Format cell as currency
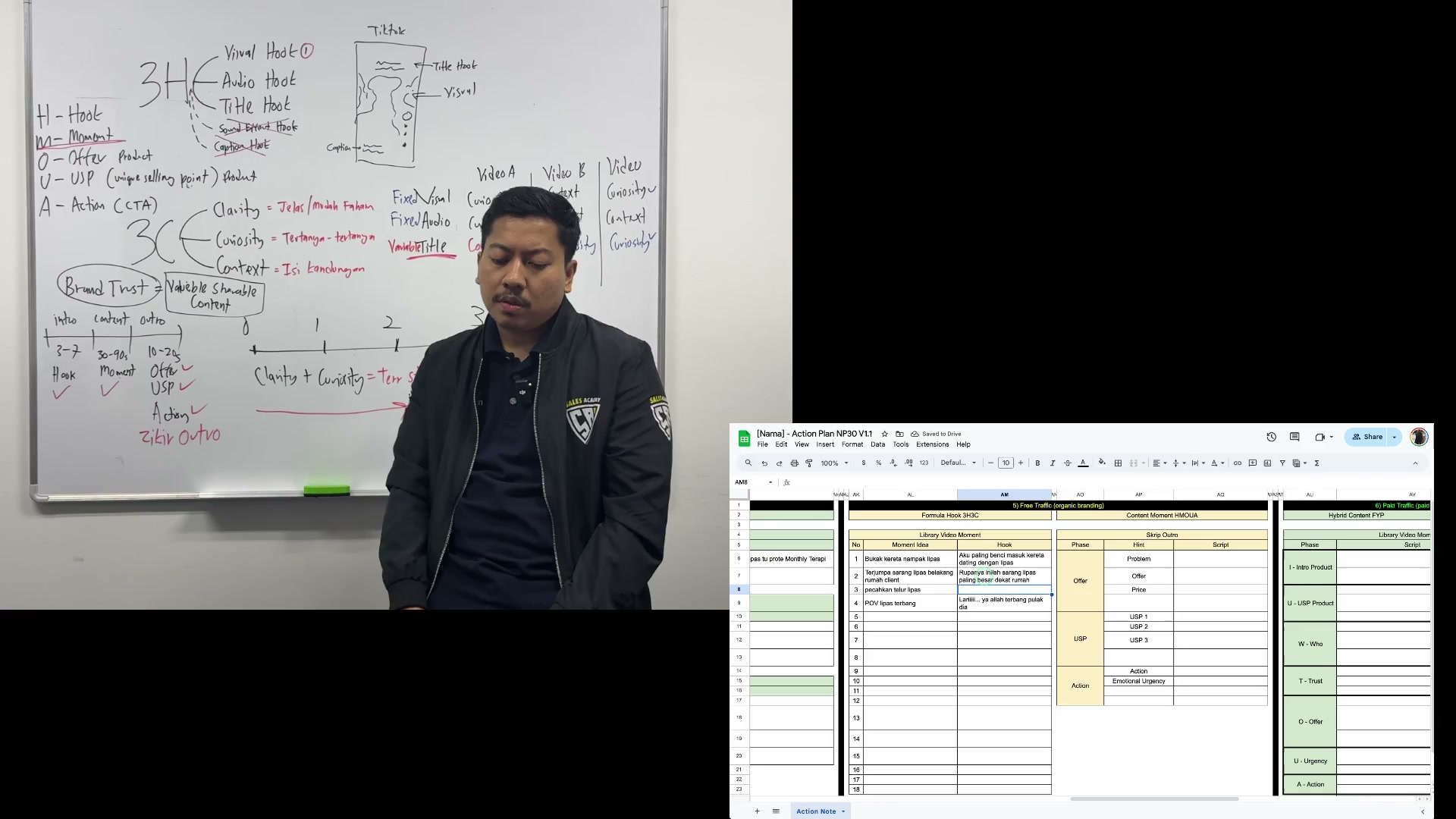This screenshot has width=1456, height=819. coord(864,463)
